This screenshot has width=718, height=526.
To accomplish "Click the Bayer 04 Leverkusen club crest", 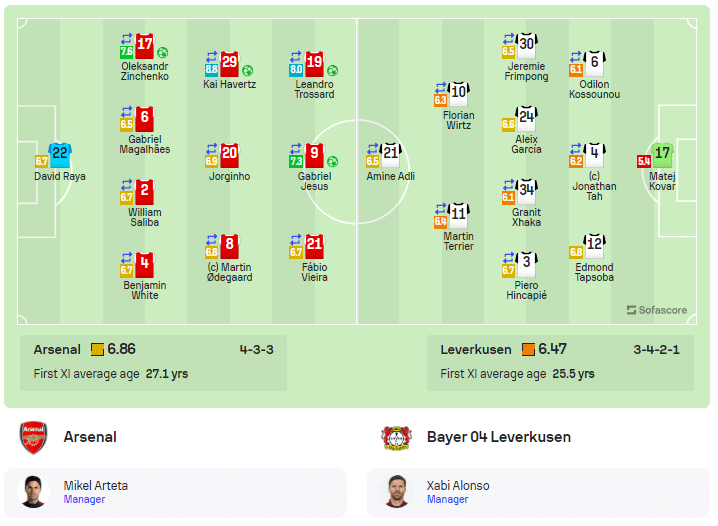I will click(x=396, y=437).
